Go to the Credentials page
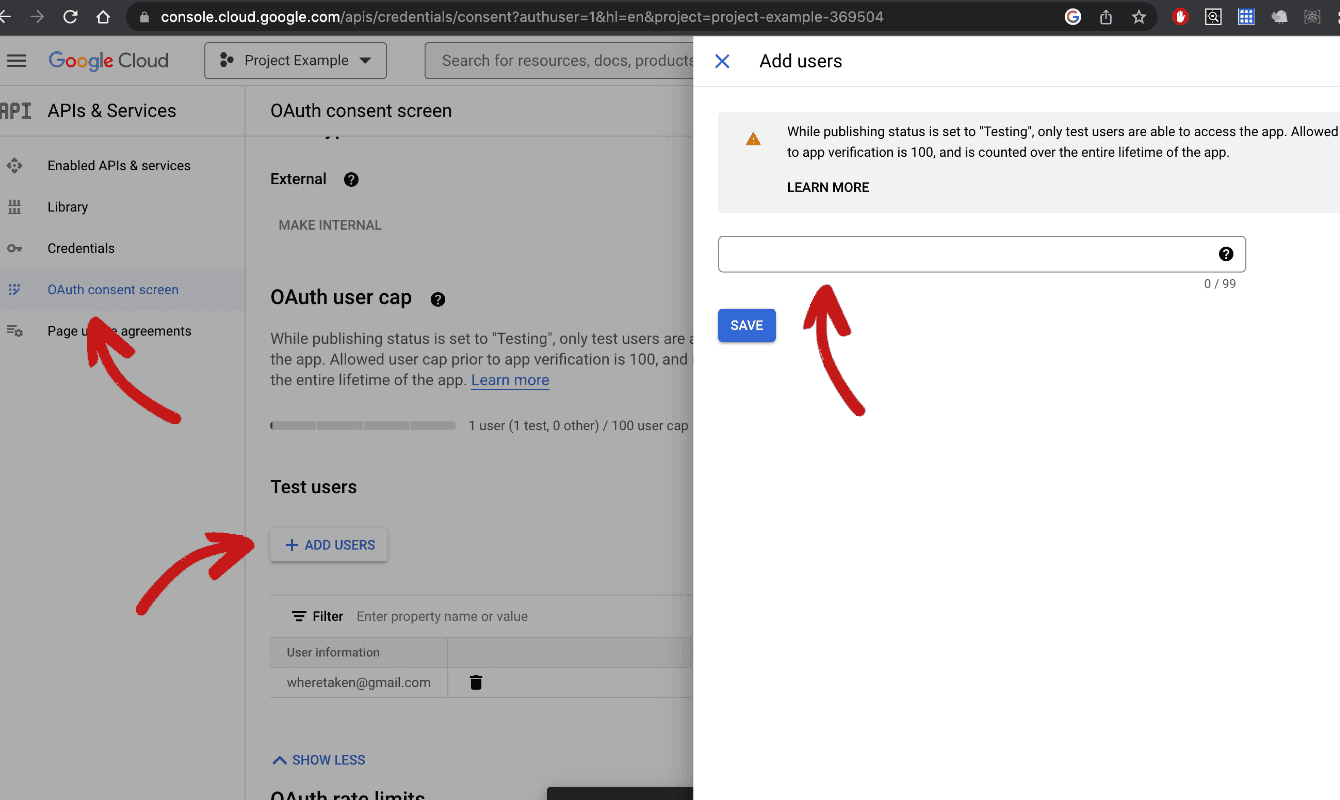This screenshot has width=1340, height=800. pos(81,249)
